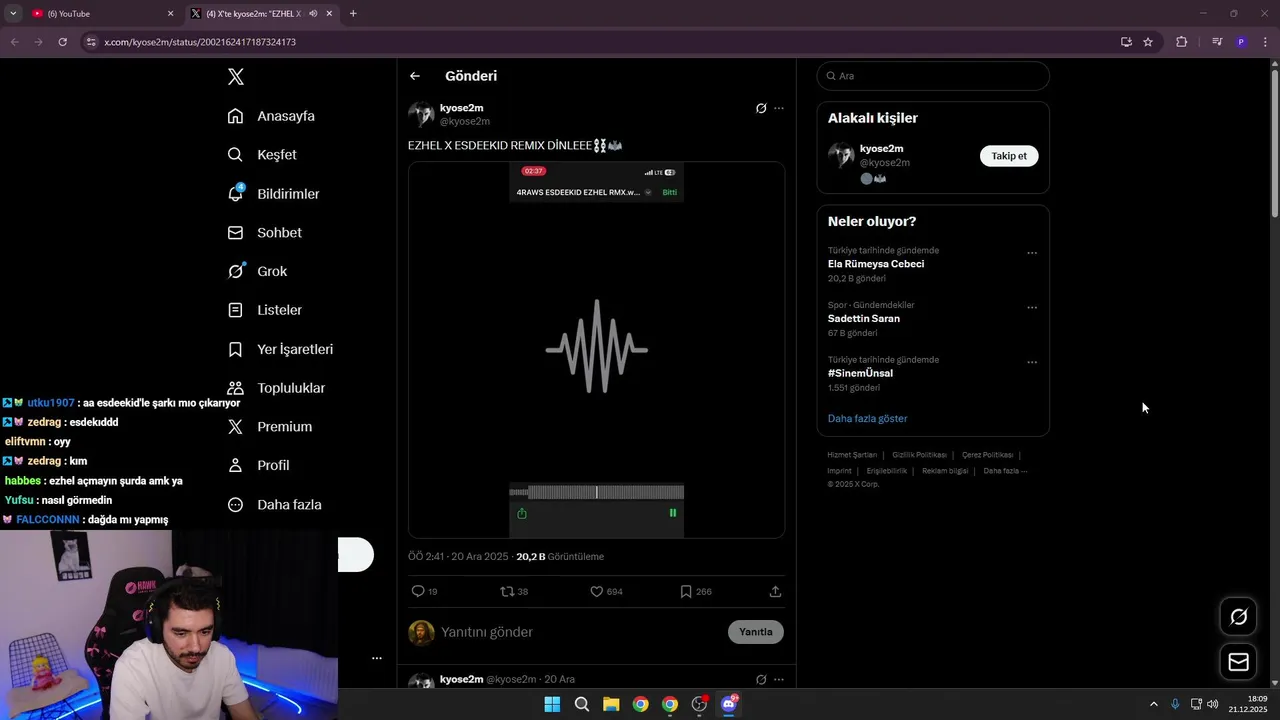Open Sohbet messages
Screen dimensions: 1280x720
click(x=264, y=233)
